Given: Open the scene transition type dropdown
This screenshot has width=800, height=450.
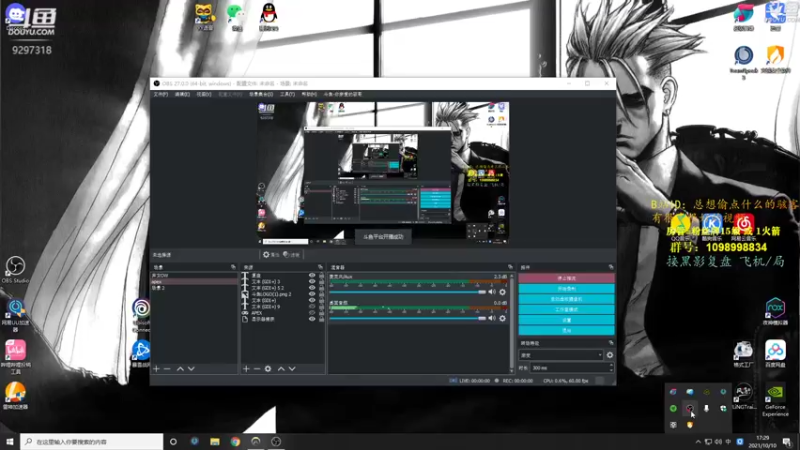Looking at the screenshot, I should [x=561, y=355].
